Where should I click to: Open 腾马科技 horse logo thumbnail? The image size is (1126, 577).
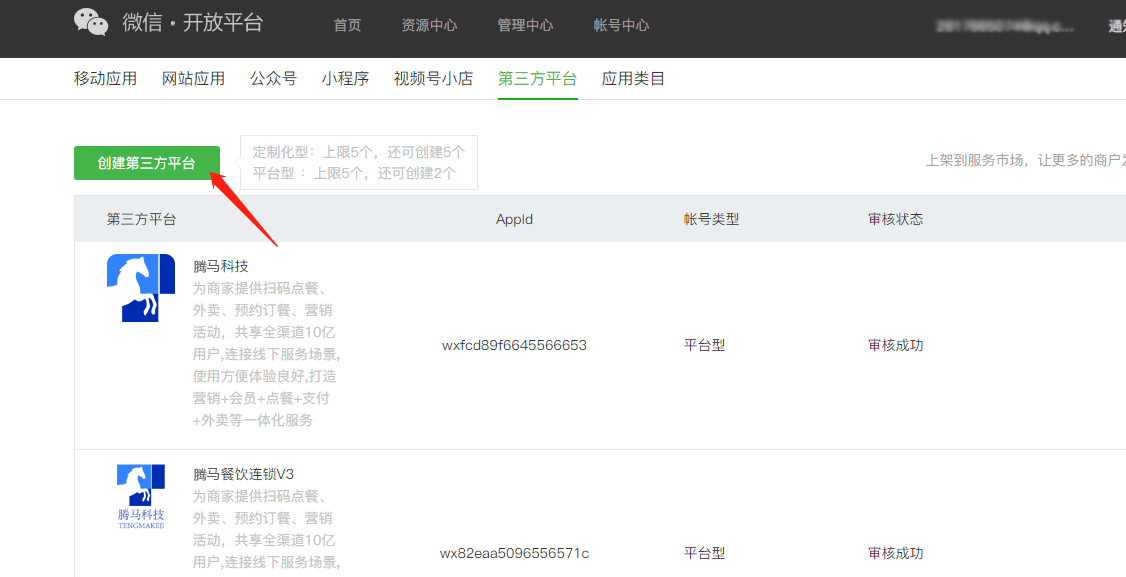(x=141, y=287)
